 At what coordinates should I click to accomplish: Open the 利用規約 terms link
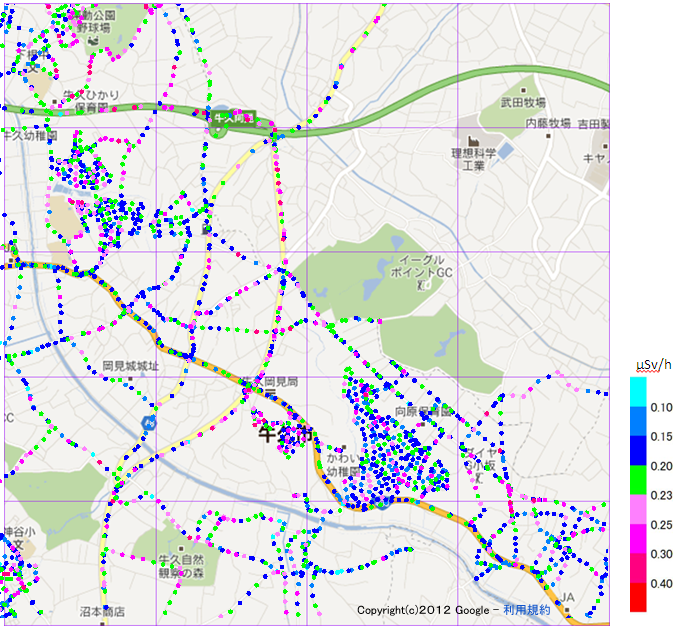[526, 610]
